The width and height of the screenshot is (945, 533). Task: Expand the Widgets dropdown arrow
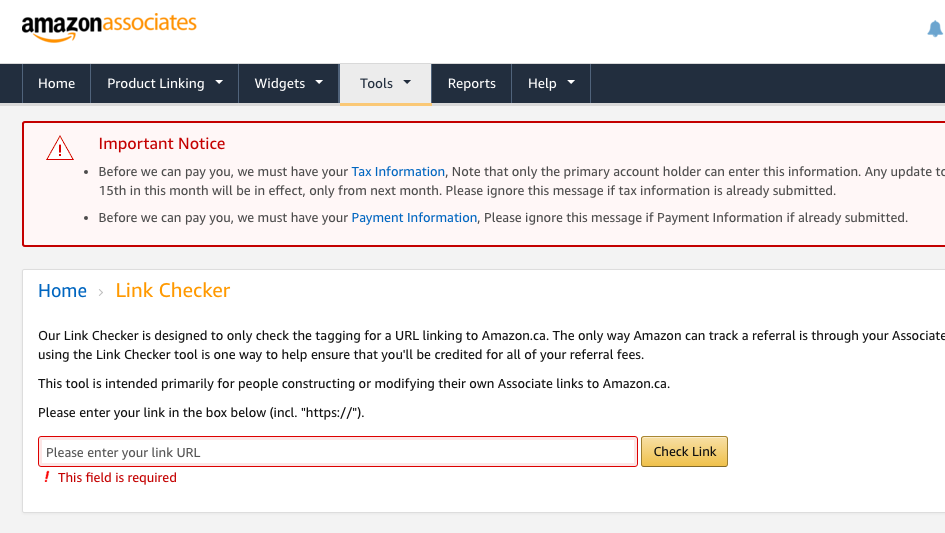[x=319, y=82]
